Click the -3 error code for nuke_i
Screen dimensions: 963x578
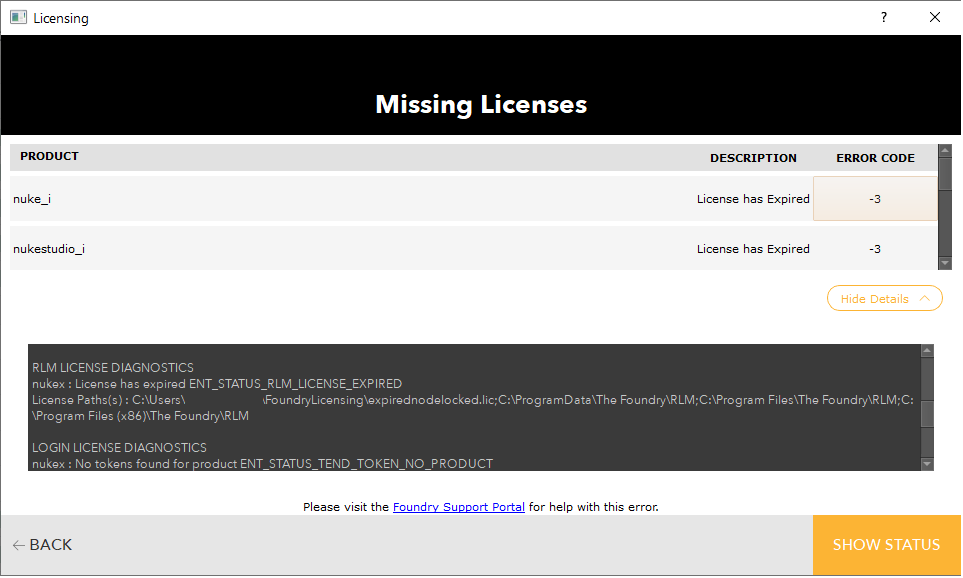875,199
